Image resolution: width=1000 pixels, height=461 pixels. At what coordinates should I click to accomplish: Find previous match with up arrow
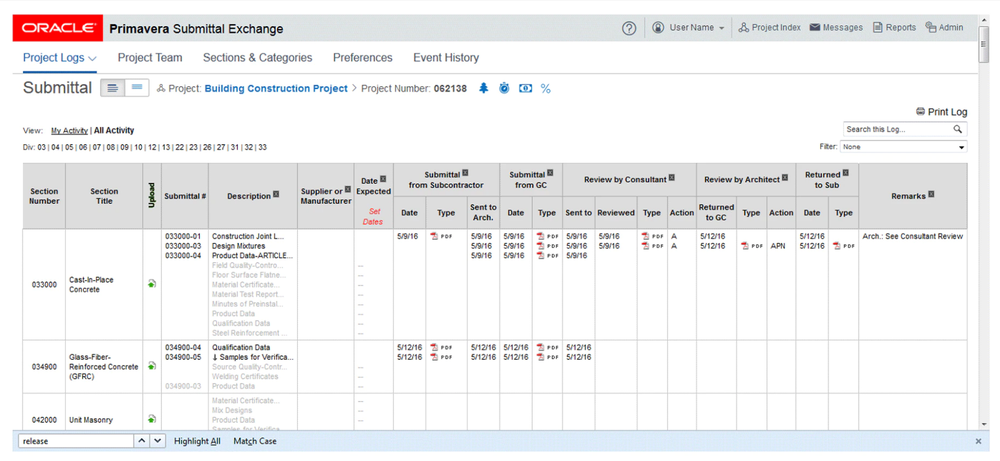143,441
